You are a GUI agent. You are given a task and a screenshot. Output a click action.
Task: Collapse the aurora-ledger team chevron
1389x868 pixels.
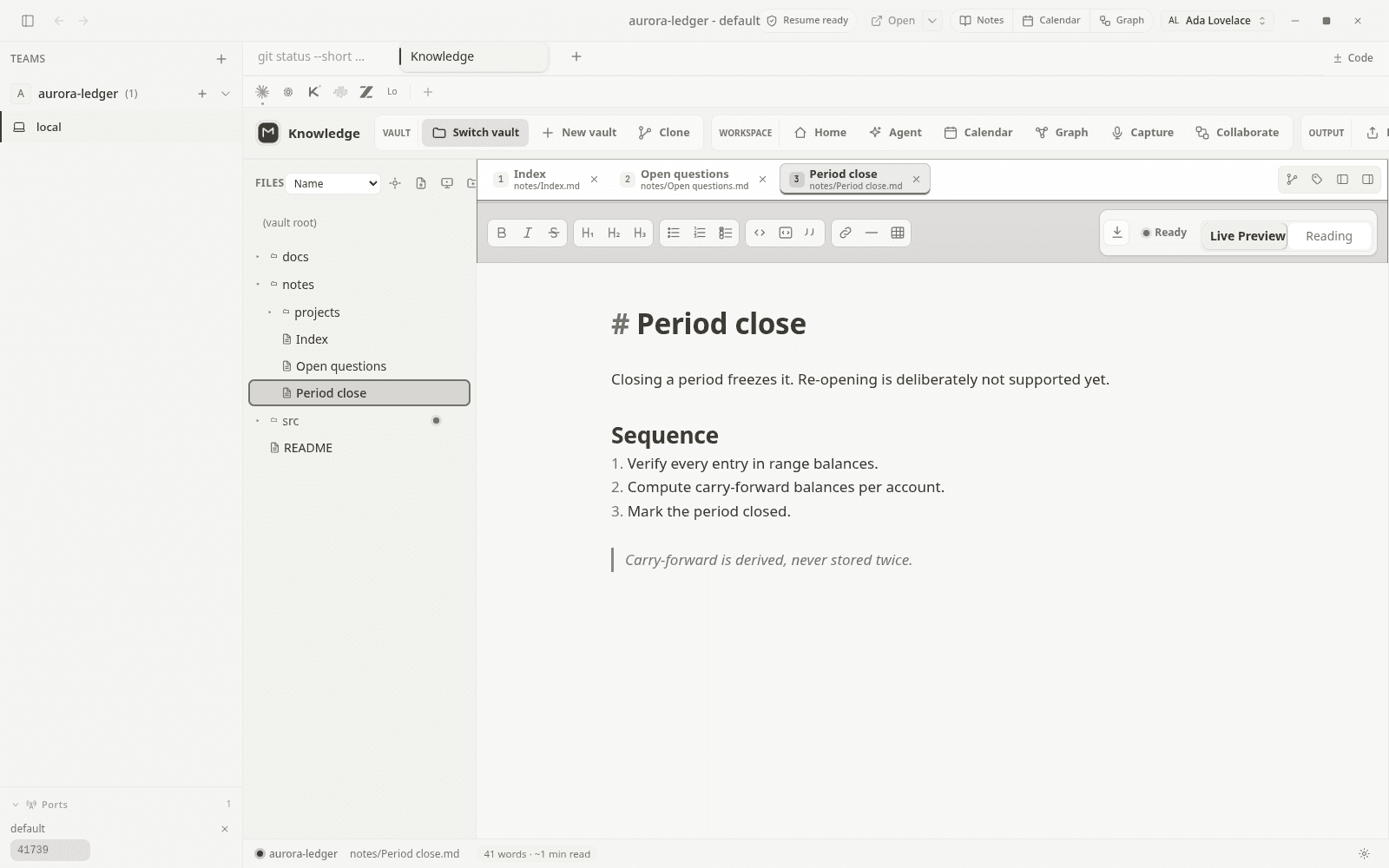click(x=226, y=94)
